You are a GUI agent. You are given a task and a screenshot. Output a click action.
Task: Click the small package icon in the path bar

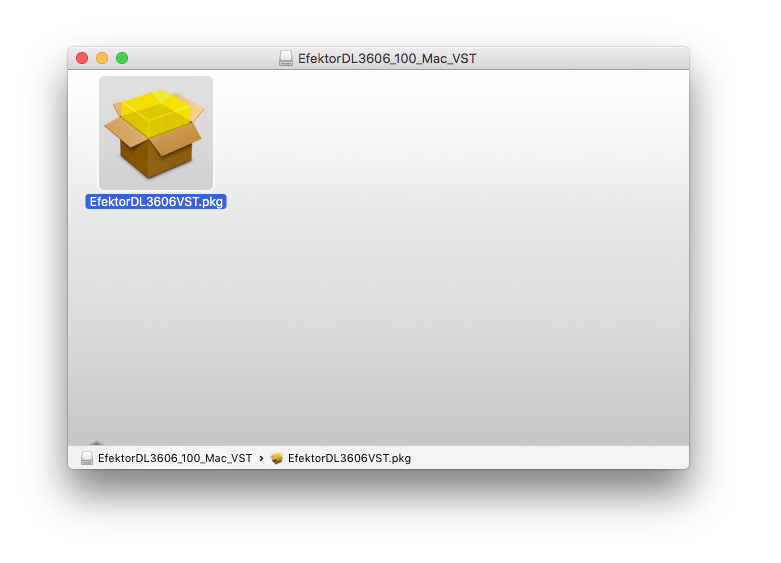277,458
